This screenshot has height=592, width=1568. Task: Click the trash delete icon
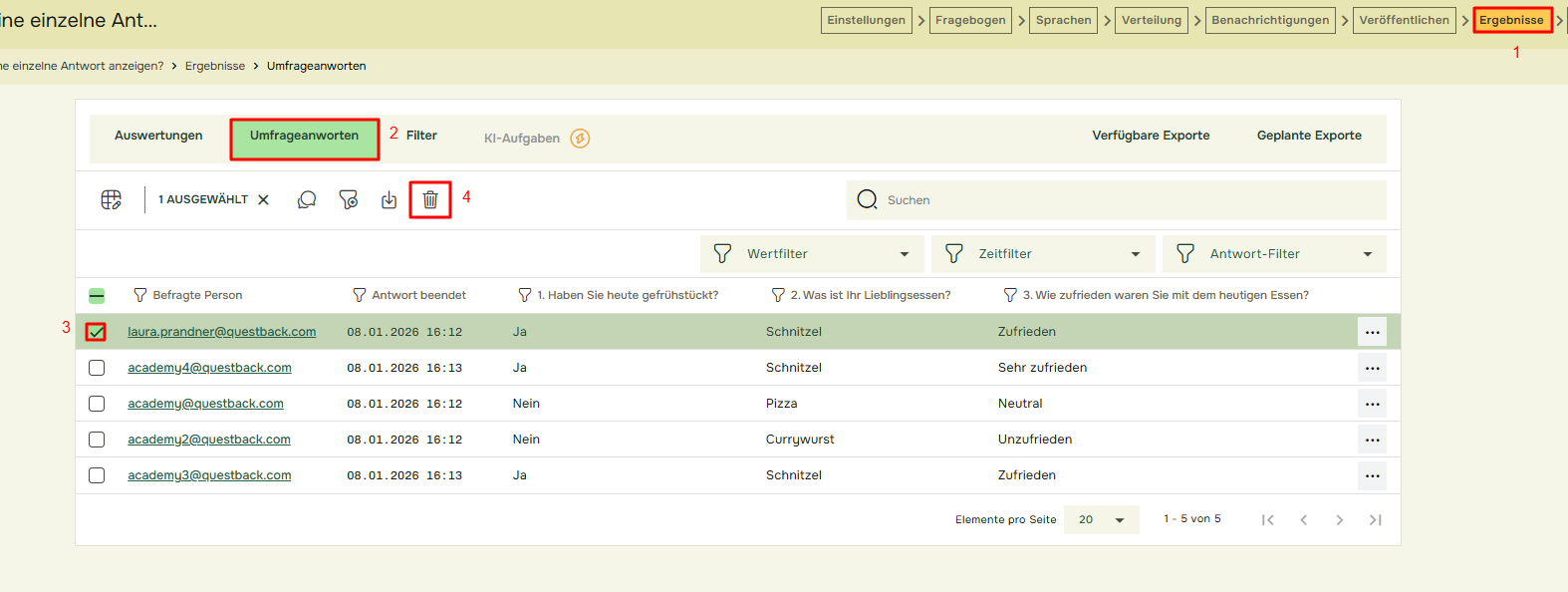(x=430, y=199)
